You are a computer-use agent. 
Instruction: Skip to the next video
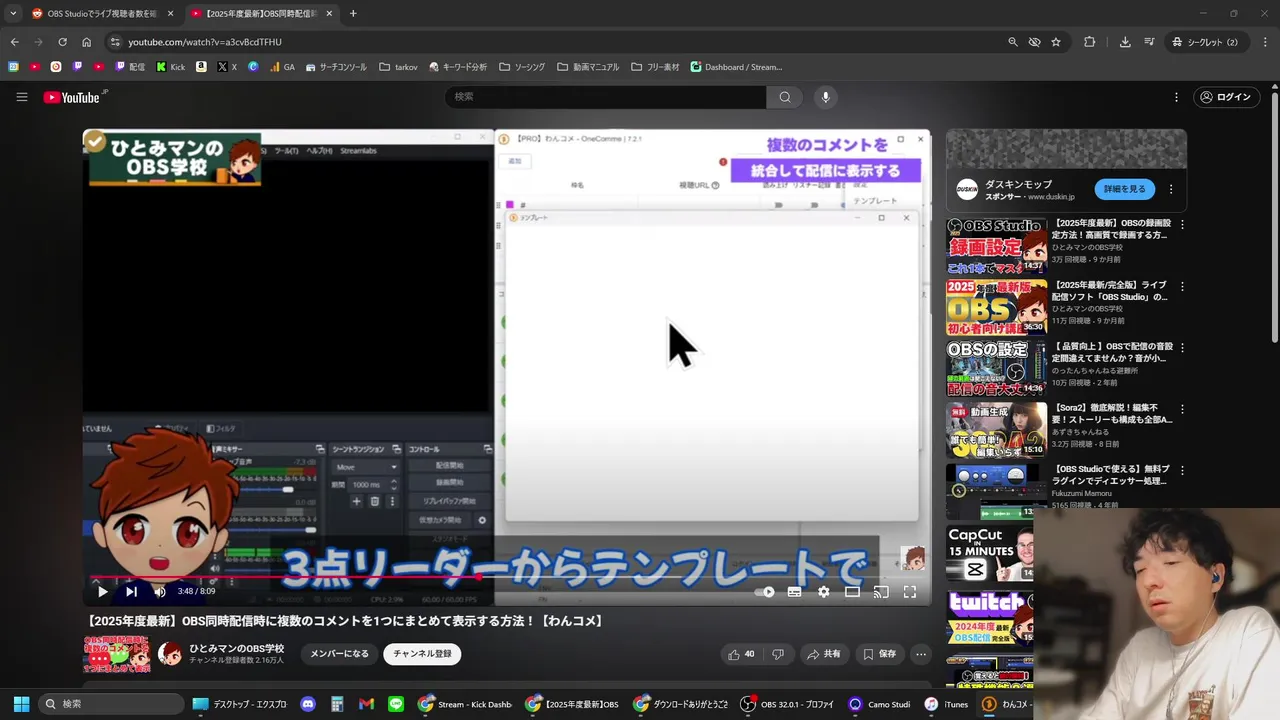pos(131,591)
